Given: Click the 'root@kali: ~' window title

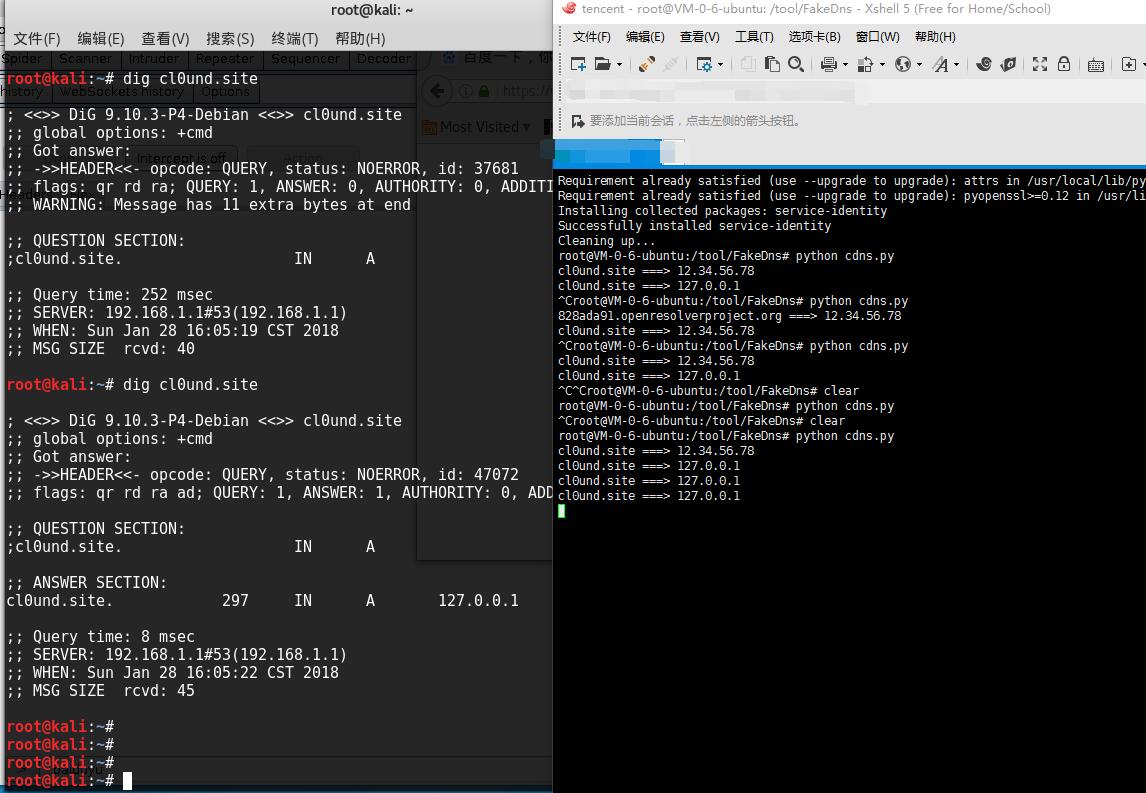Looking at the screenshot, I should point(372,10).
